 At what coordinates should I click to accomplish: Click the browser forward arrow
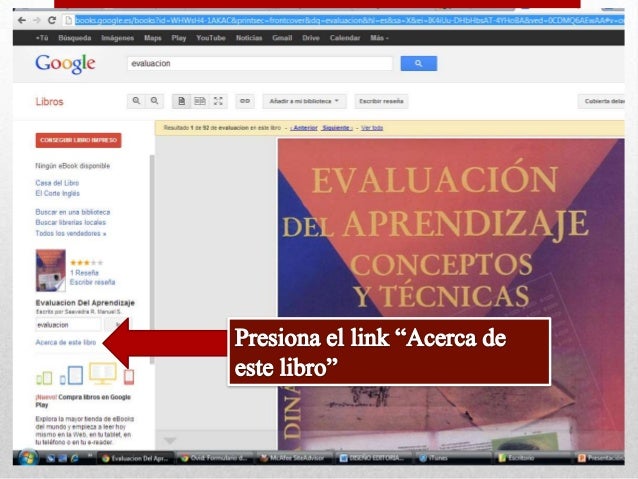[37, 20]
